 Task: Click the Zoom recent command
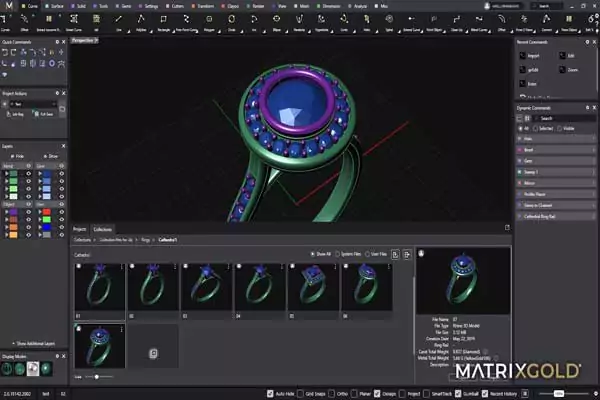(x=573, y=71)
